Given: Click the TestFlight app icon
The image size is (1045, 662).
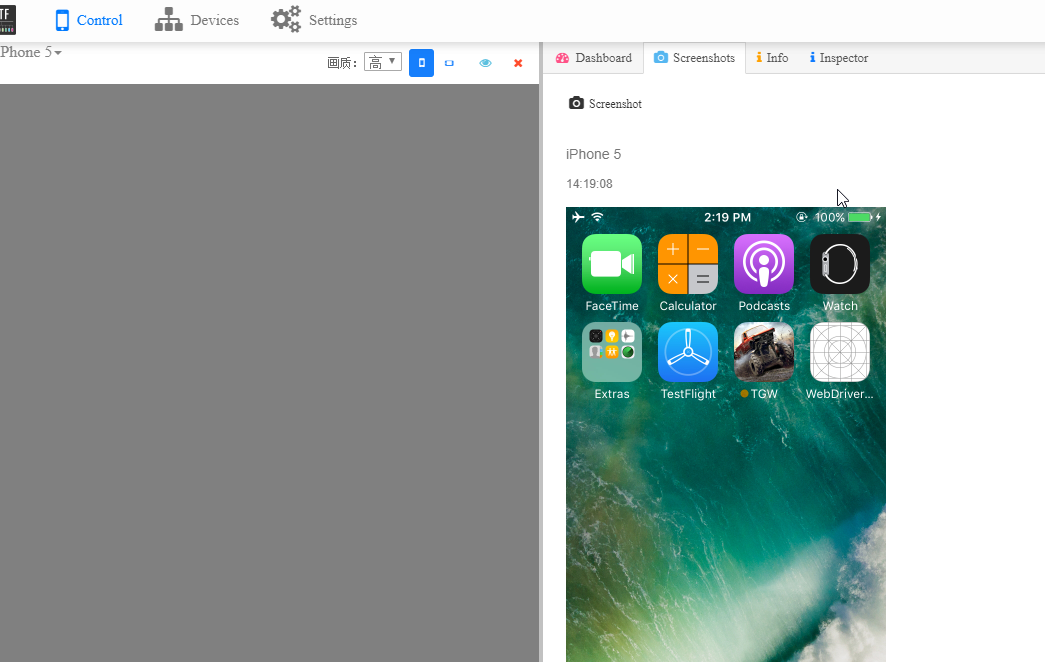Looking at the screenshot, I should 688,352.
